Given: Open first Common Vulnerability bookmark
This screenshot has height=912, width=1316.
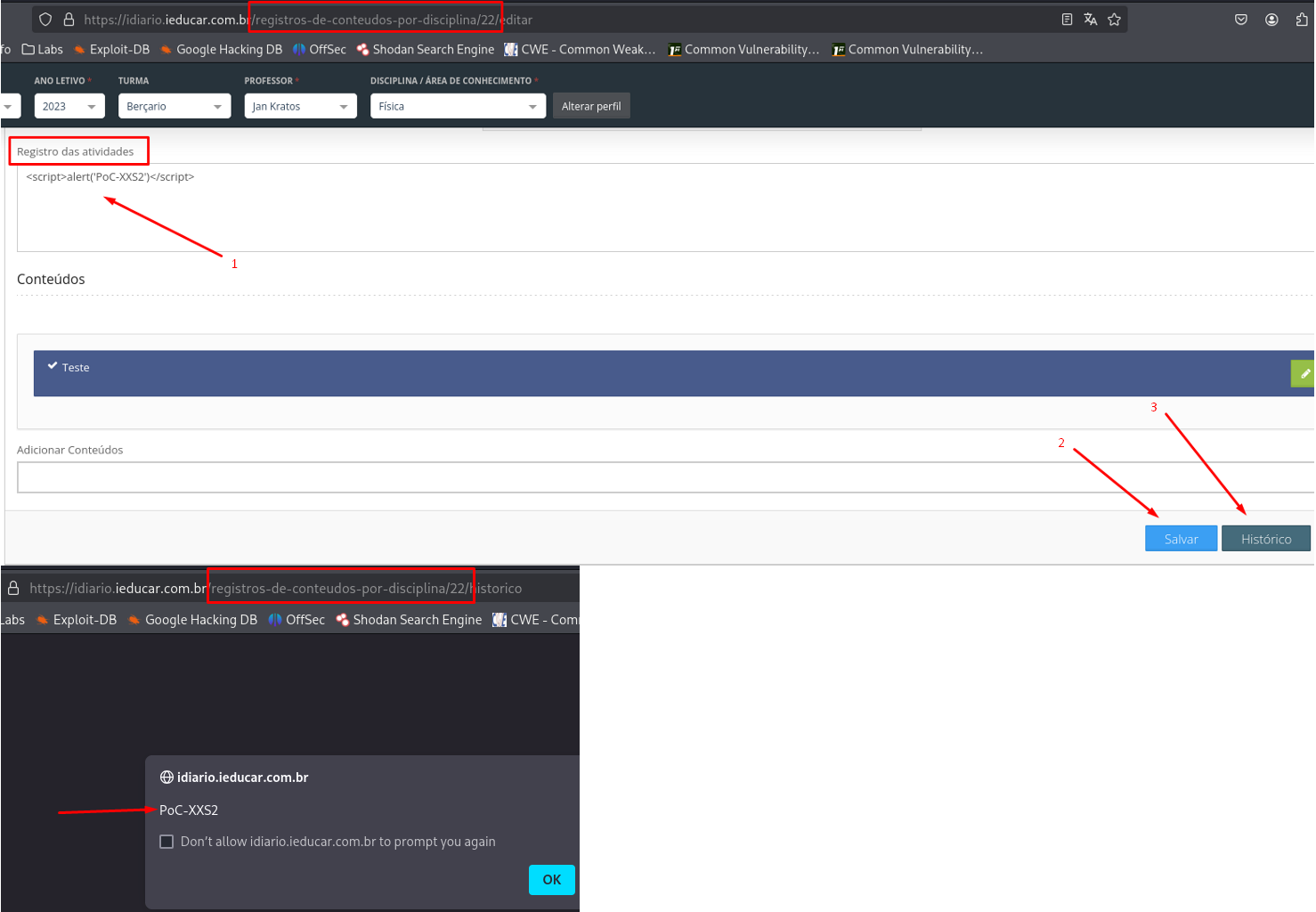Looking at the screenshot, I should [x=744, y=50].
